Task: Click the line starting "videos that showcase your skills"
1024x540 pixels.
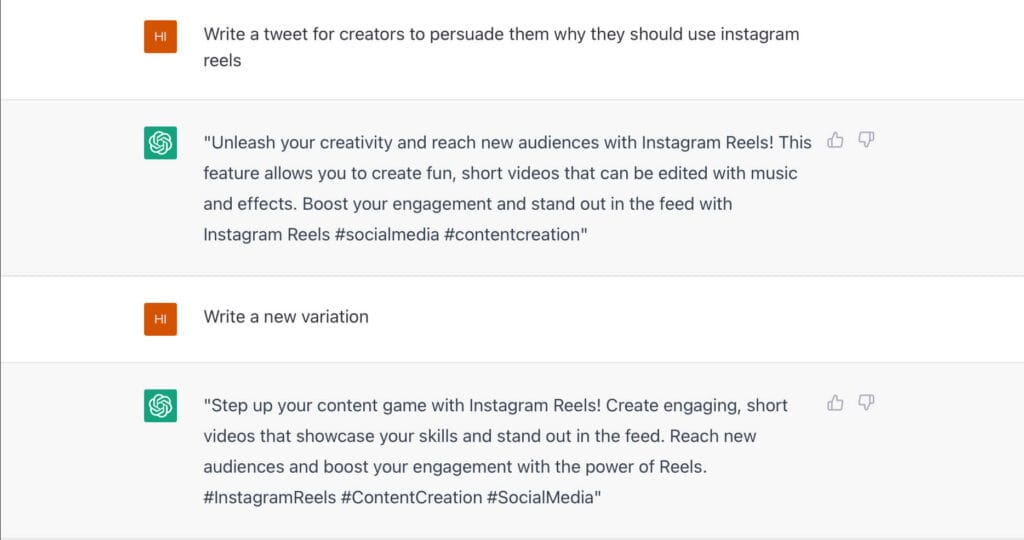Action: 479,436
